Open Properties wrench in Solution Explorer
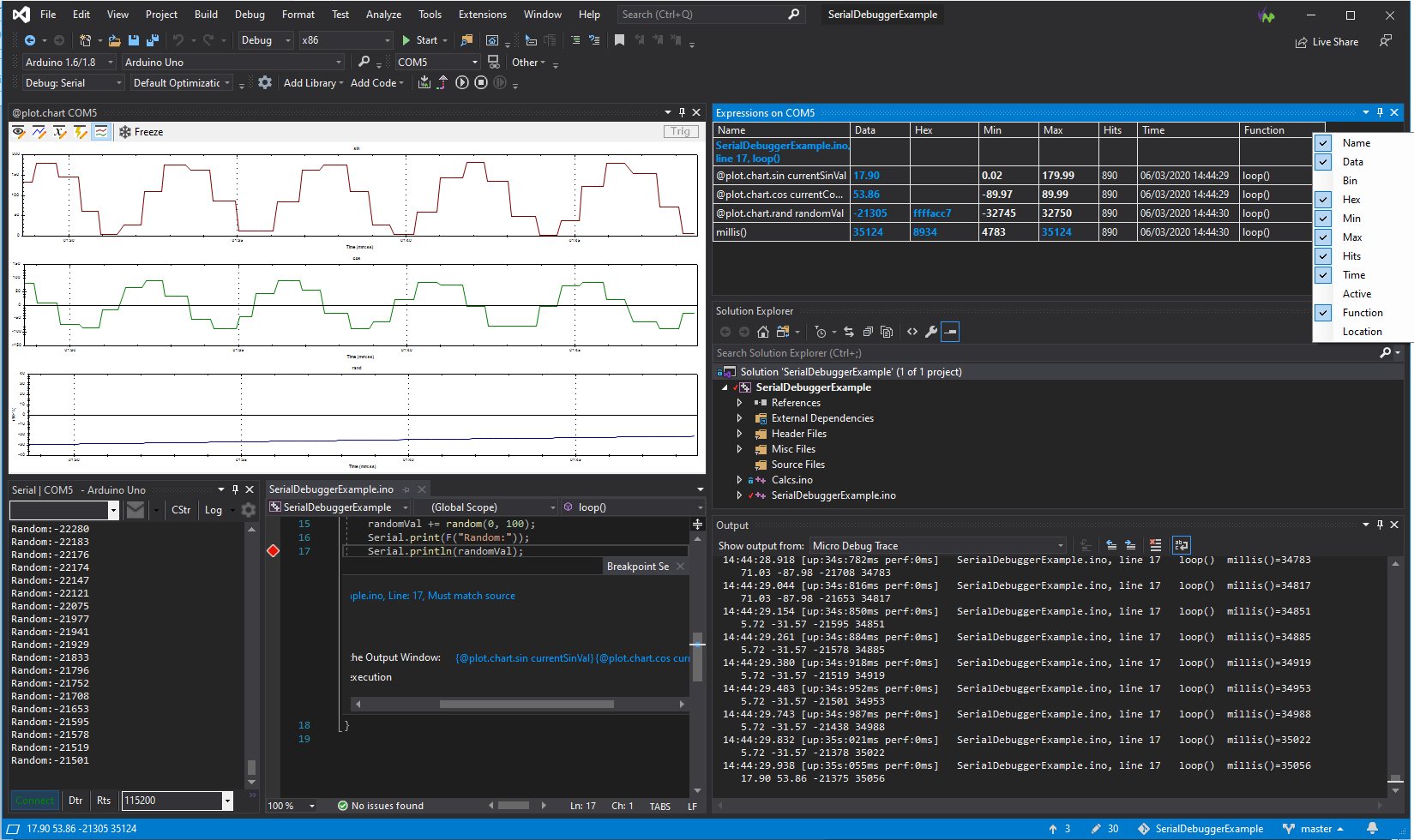 click(931, 332)
